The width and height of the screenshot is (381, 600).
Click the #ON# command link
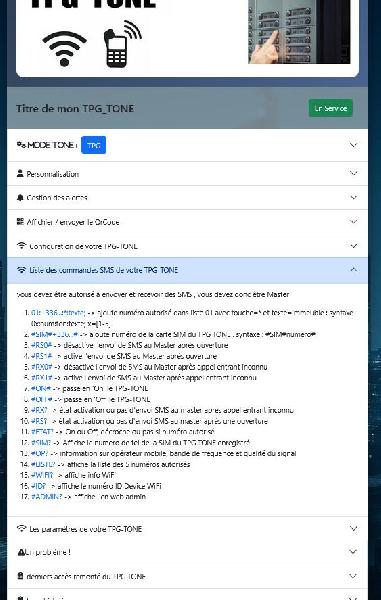point(41,388)
